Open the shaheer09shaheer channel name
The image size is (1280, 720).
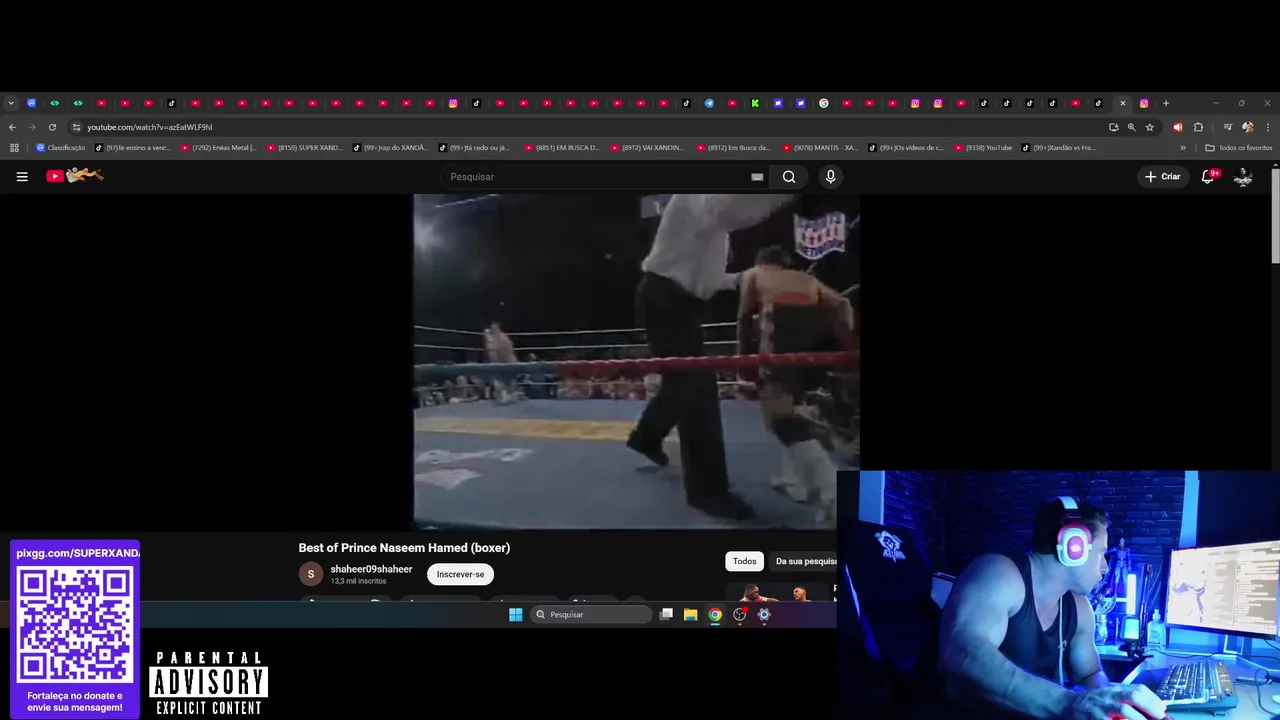pyautogui.click(x=371, y=569)
